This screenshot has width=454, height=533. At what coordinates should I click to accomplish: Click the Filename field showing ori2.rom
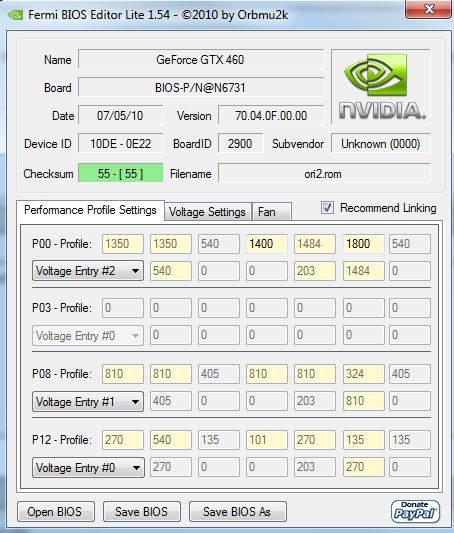click(324, 173)
